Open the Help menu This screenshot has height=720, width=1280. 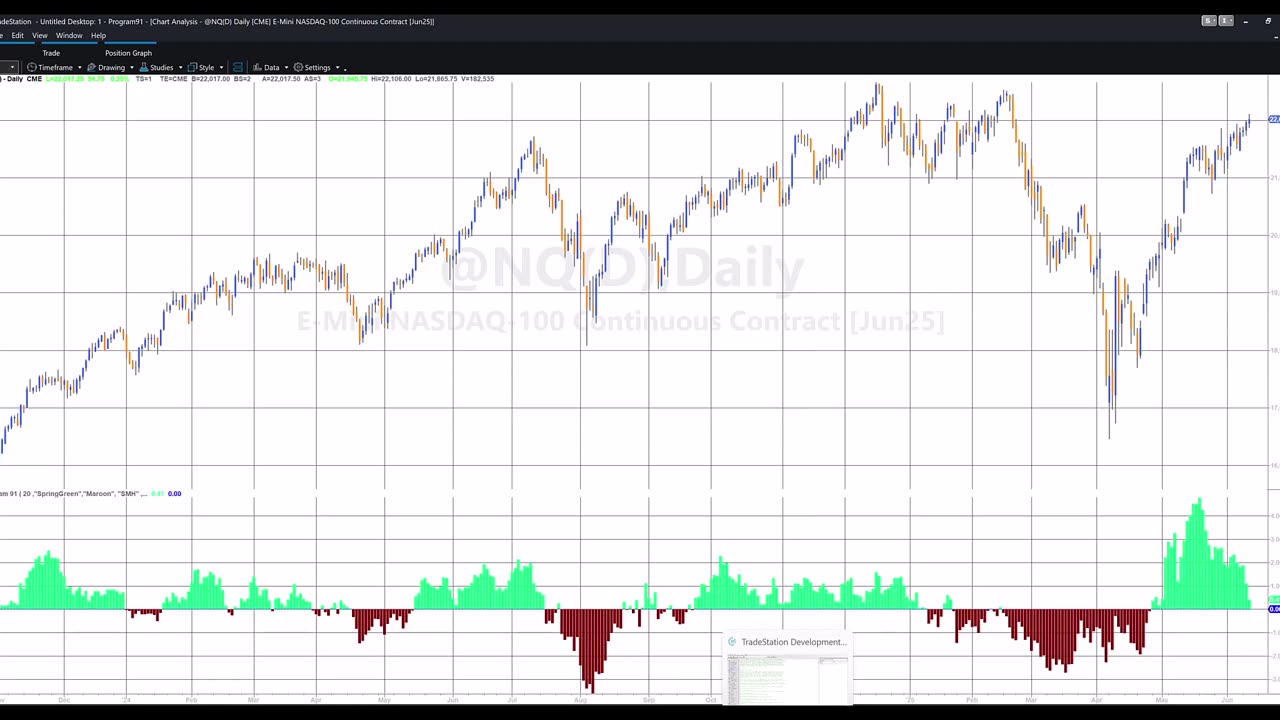pos(98,36)
